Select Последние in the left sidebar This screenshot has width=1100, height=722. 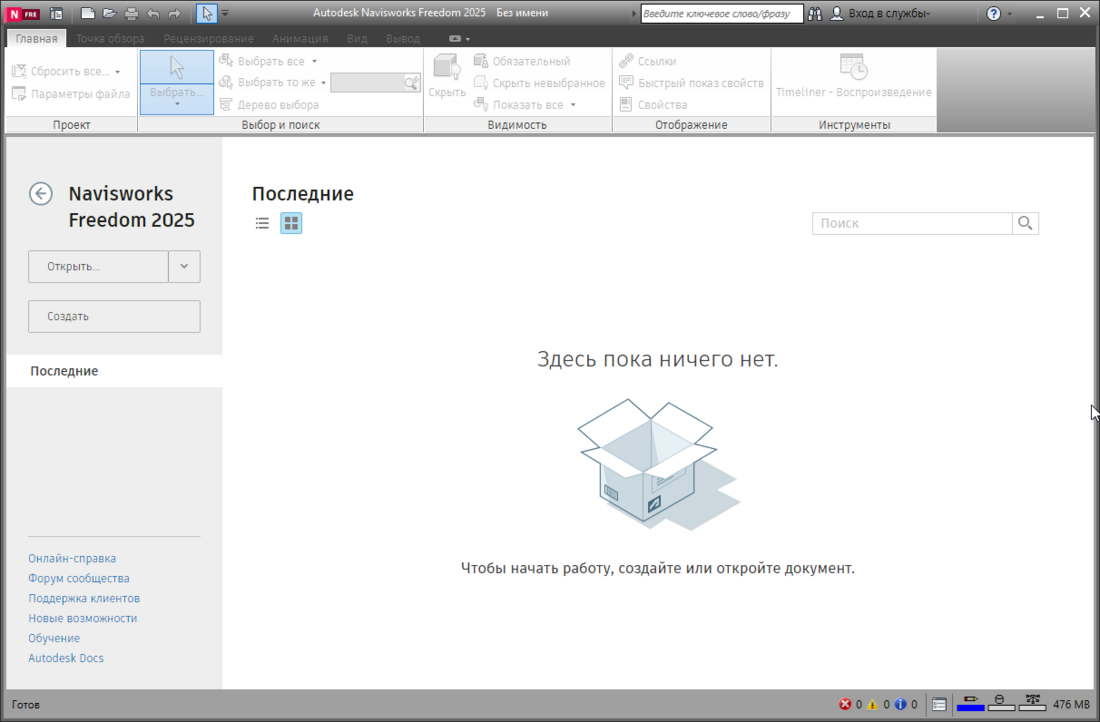pos(114,371)
